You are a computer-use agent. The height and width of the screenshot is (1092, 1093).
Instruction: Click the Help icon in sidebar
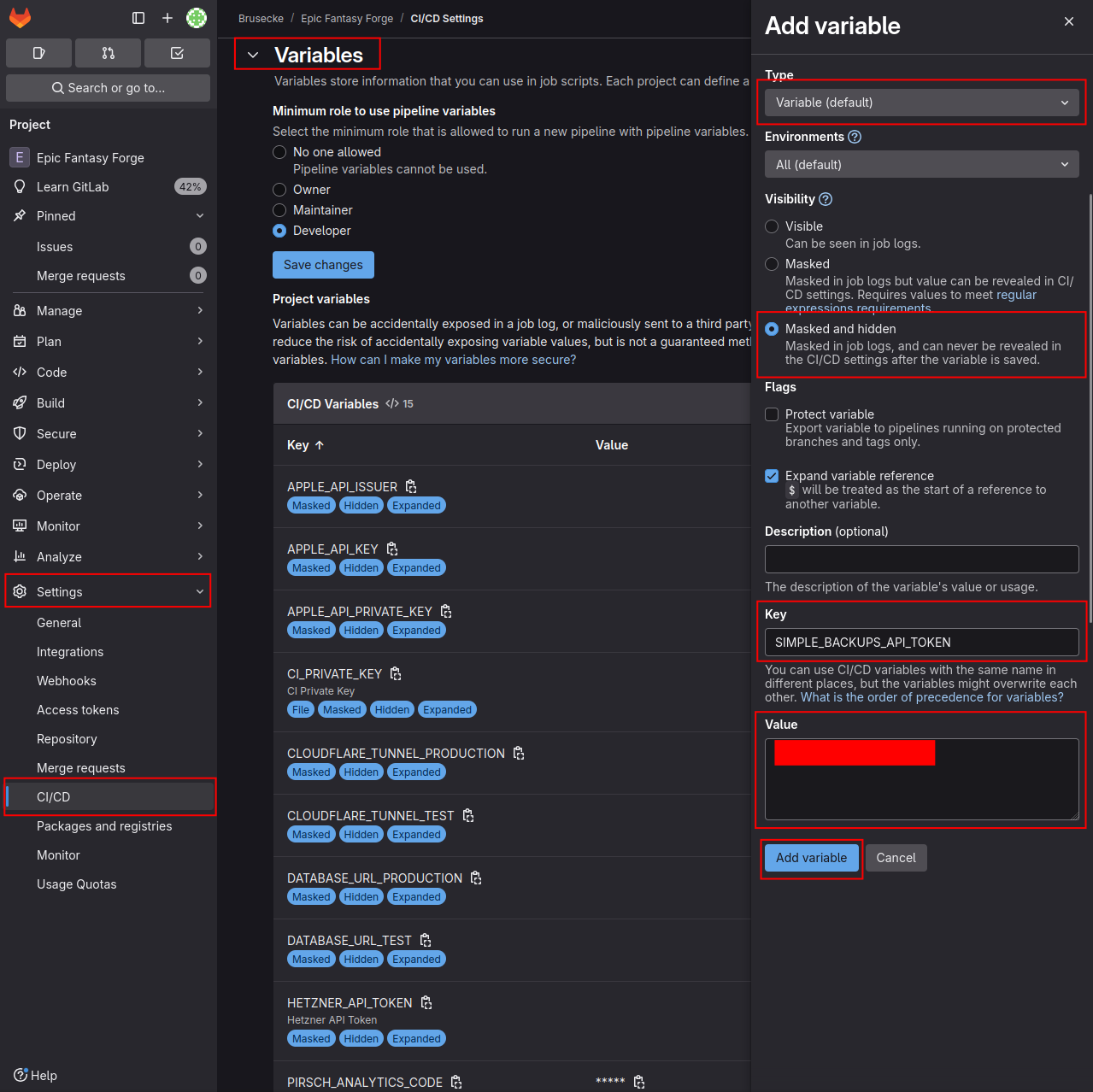click(21, 1075)
